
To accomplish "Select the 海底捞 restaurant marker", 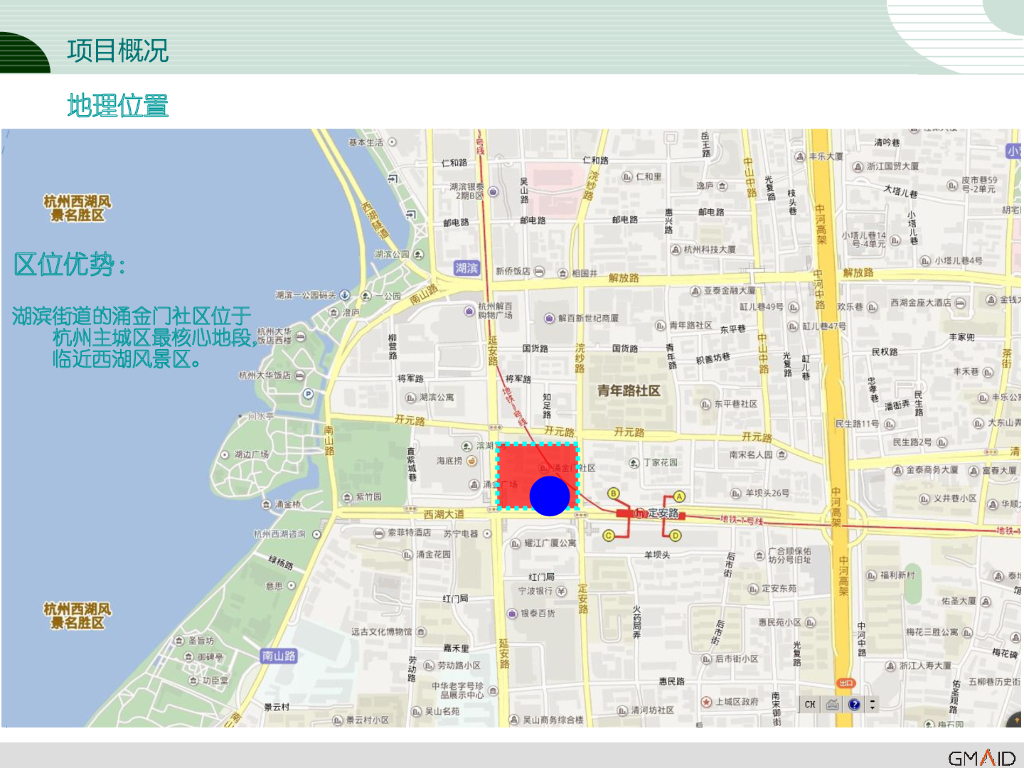I will [x=472, y=461].
